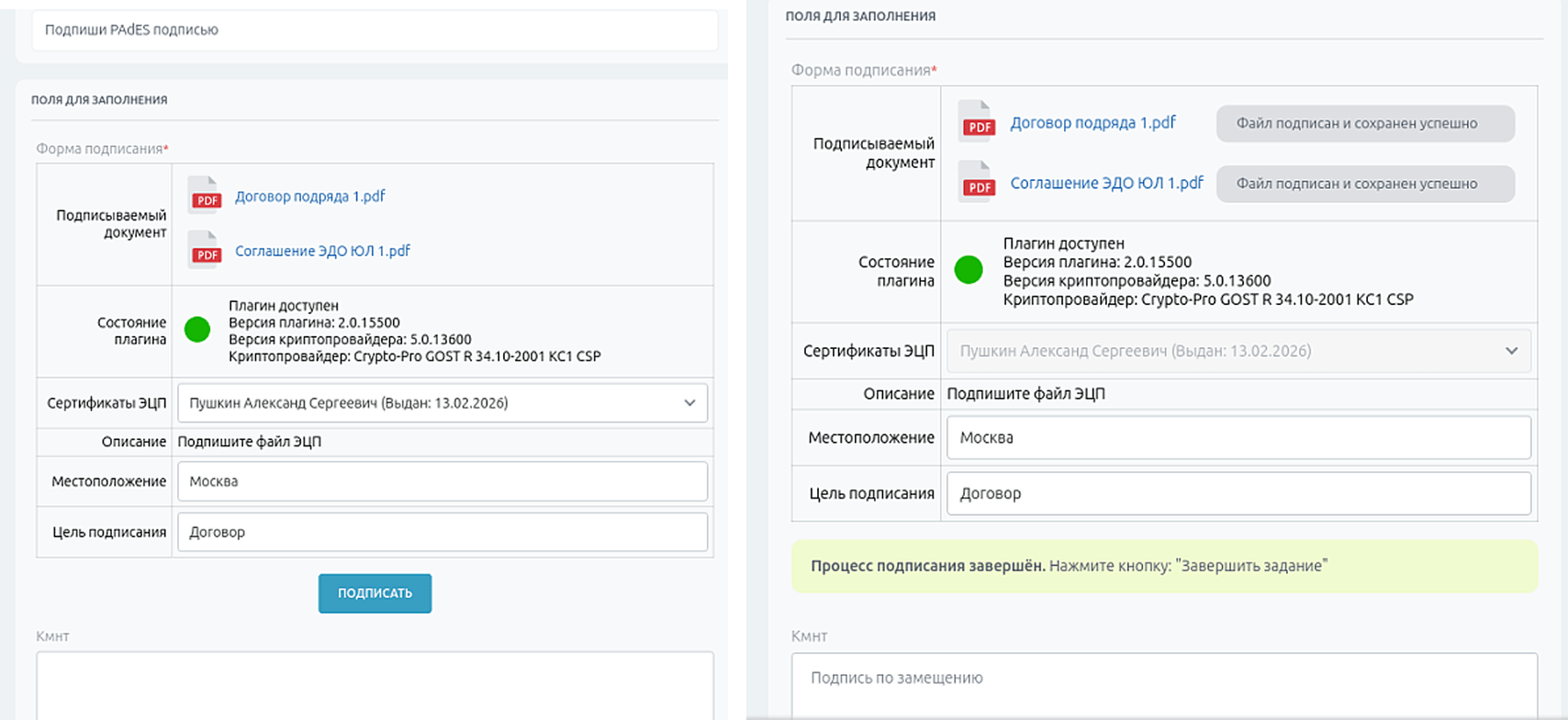The width and height of the screenshot is (1568, 720).
Task: Click green plugin status dot in completed signing form
Action: point(969,270)
